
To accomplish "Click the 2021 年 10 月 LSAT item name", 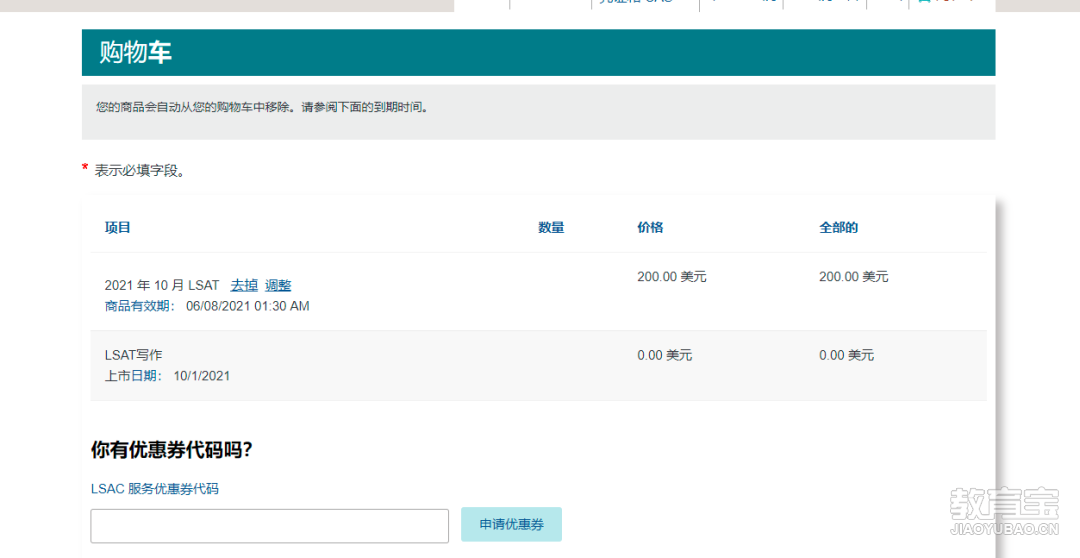I will coord(162,285).
